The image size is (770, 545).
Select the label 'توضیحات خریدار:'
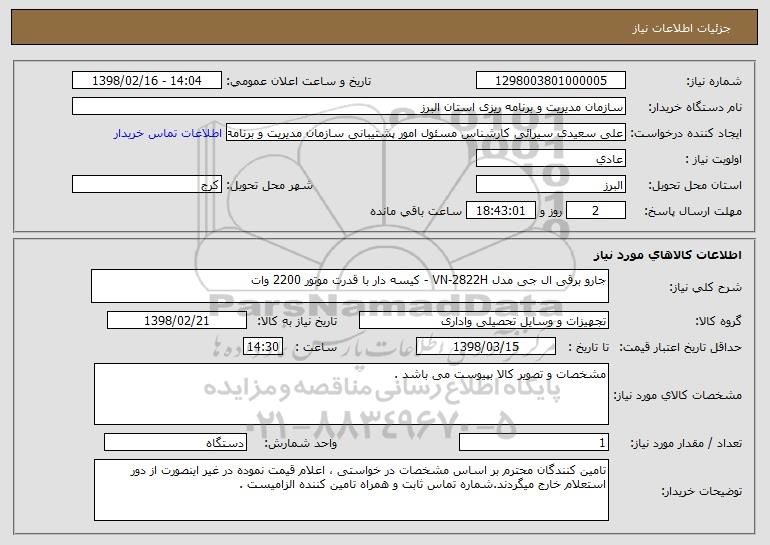702,491
